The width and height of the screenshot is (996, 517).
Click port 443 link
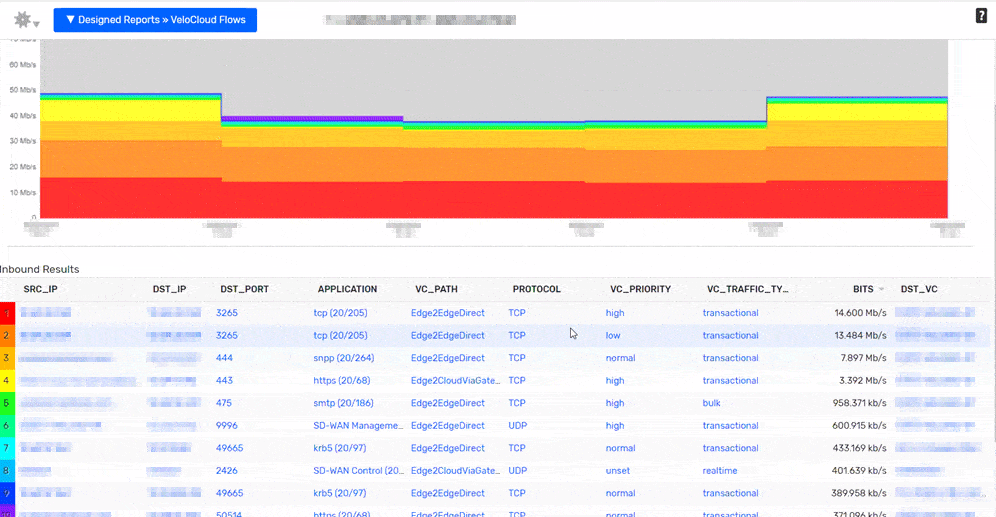pyautogui.click(x=224, y=380)
